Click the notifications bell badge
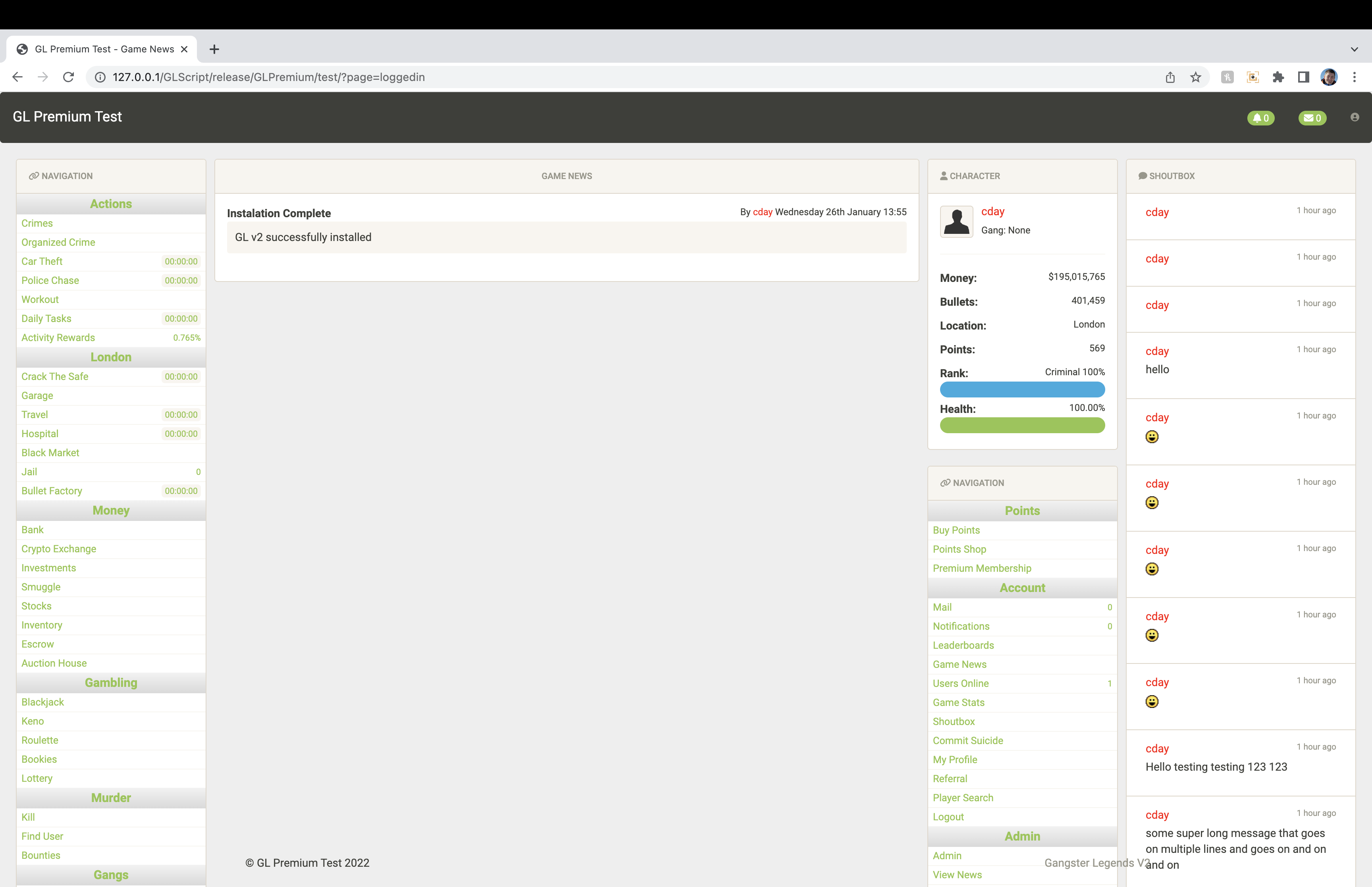Image resolution: width=1372 pixels, height=887 pixels. [x=1260, y=118]
